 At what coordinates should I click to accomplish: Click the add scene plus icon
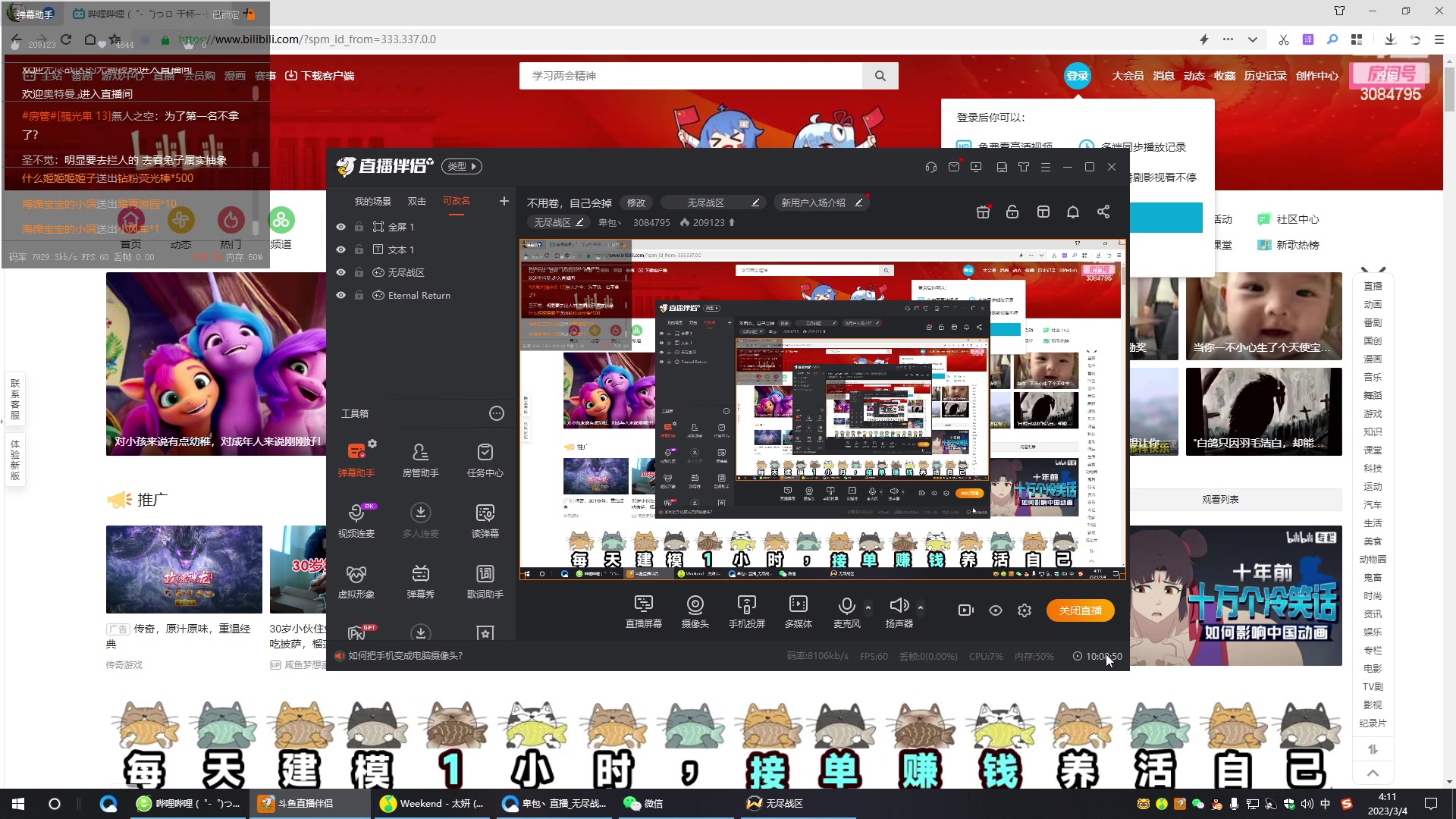point(504,201)
